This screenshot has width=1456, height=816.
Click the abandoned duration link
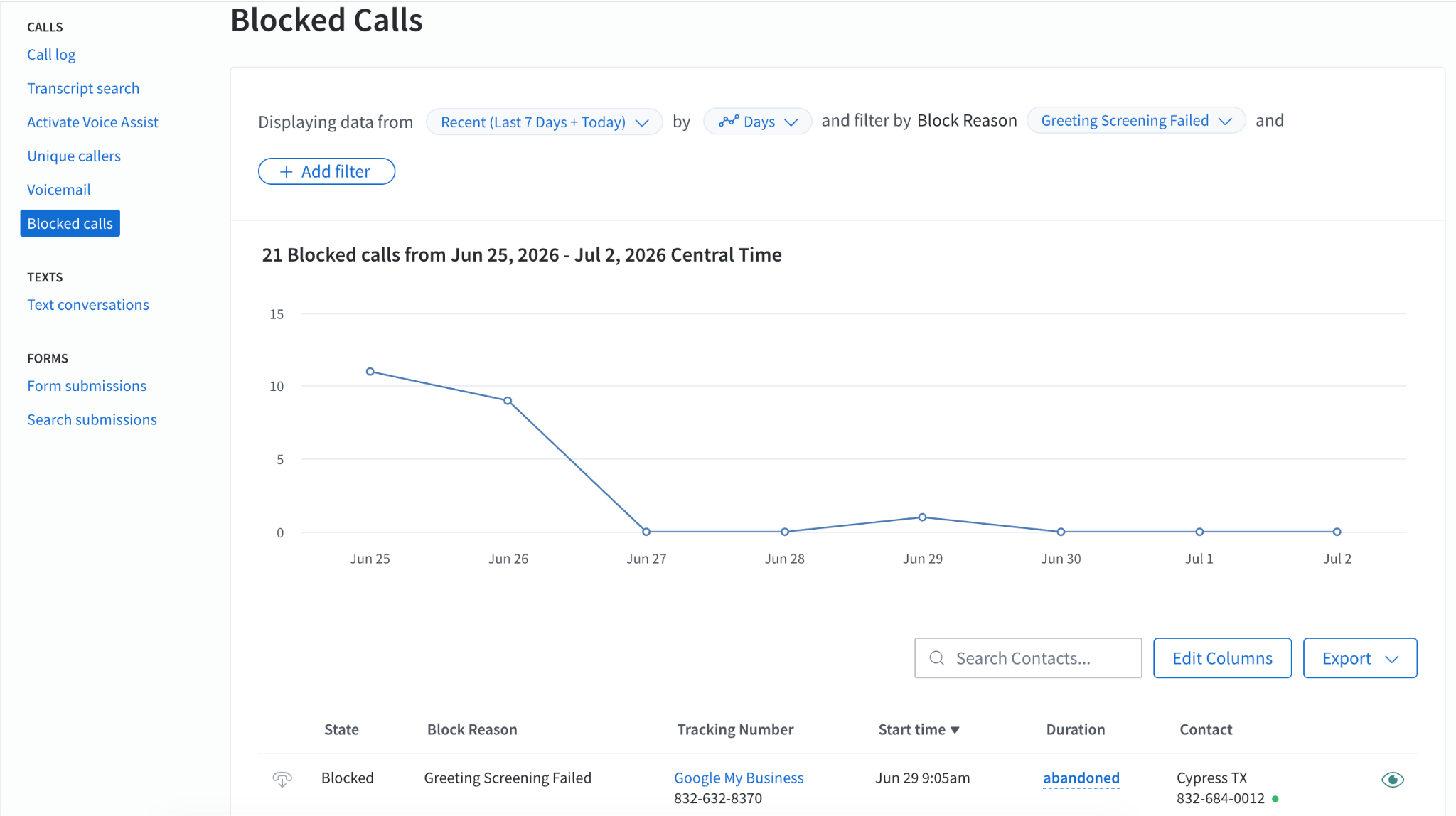1081,778
